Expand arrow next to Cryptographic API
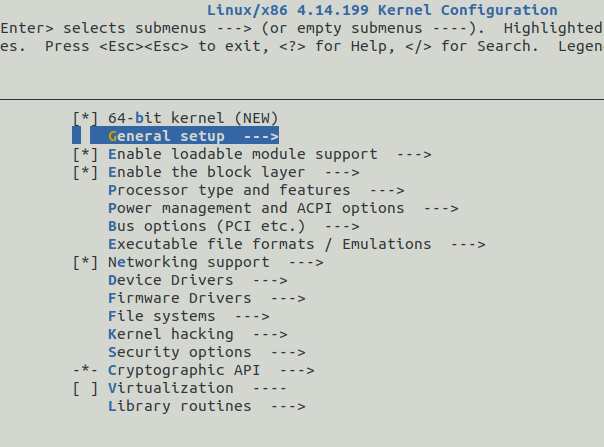Viewport: 604px width, 447px height. click(x=297, y=371)
